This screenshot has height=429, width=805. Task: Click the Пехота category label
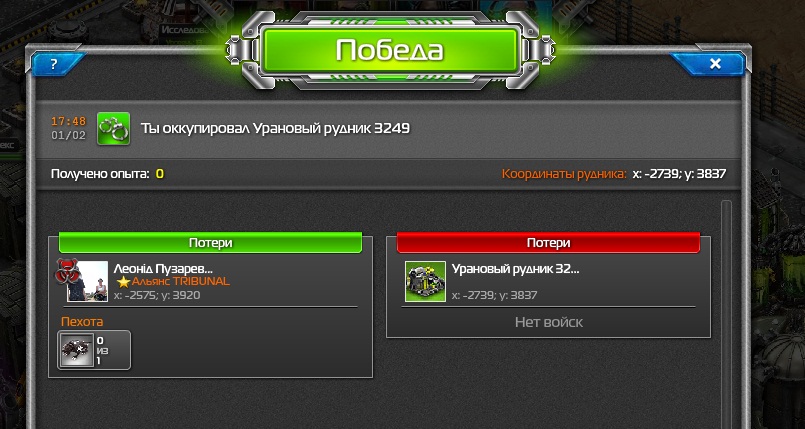[82, 322]
